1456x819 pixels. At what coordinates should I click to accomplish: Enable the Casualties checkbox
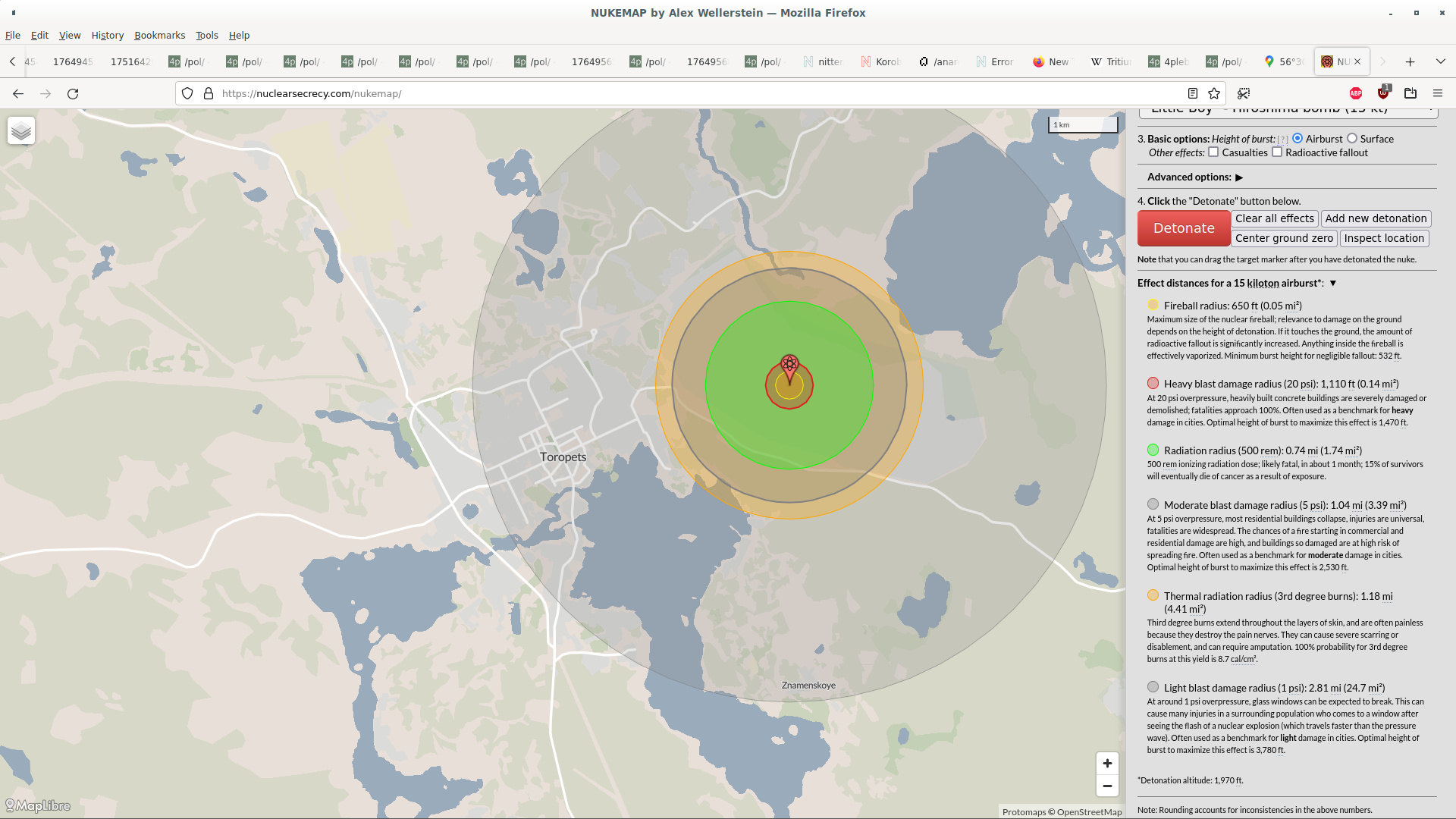pyautogui.click(x=1213, y=152)
